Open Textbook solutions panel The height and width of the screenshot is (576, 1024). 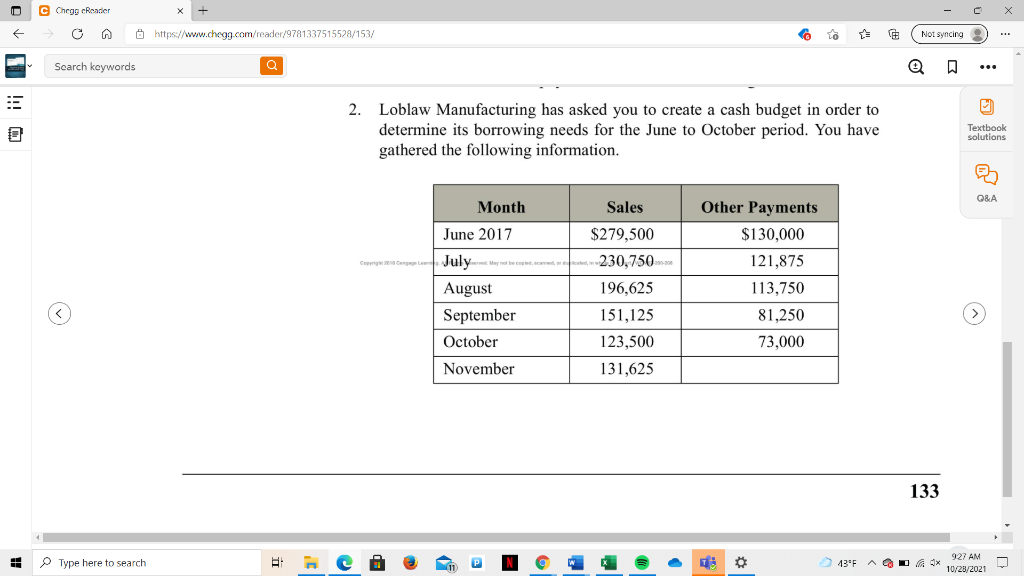click(x=986, y=120)
